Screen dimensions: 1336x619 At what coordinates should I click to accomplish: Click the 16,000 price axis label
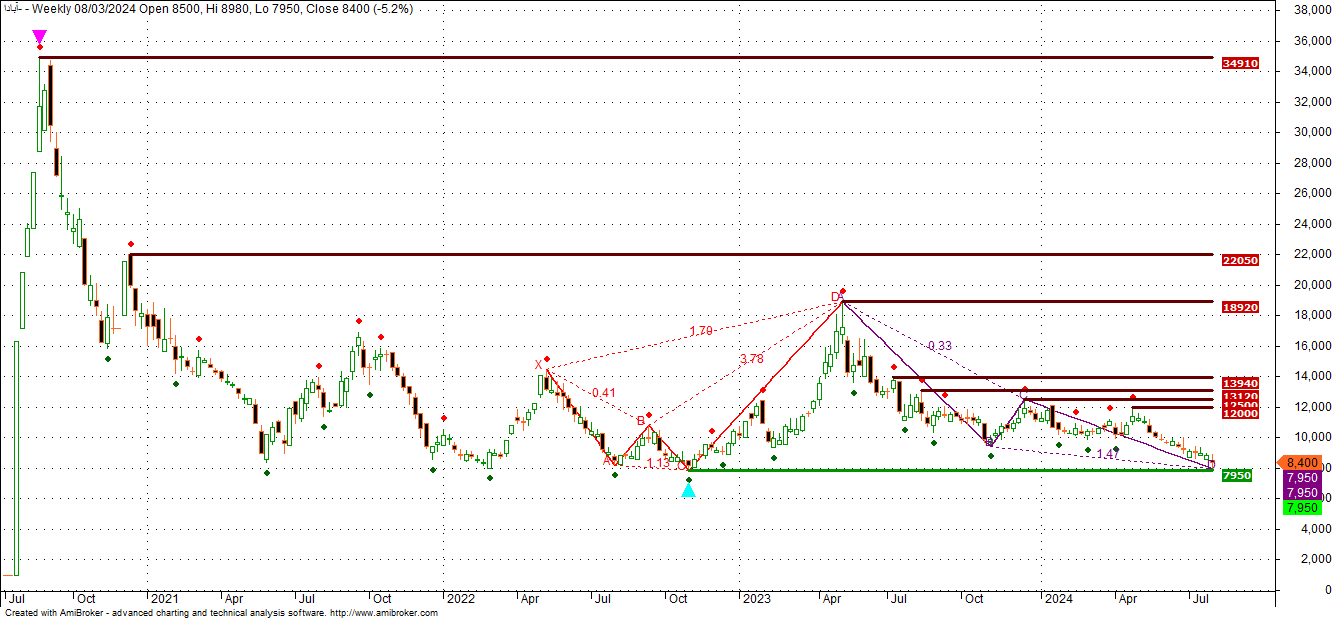point(1313,346)
